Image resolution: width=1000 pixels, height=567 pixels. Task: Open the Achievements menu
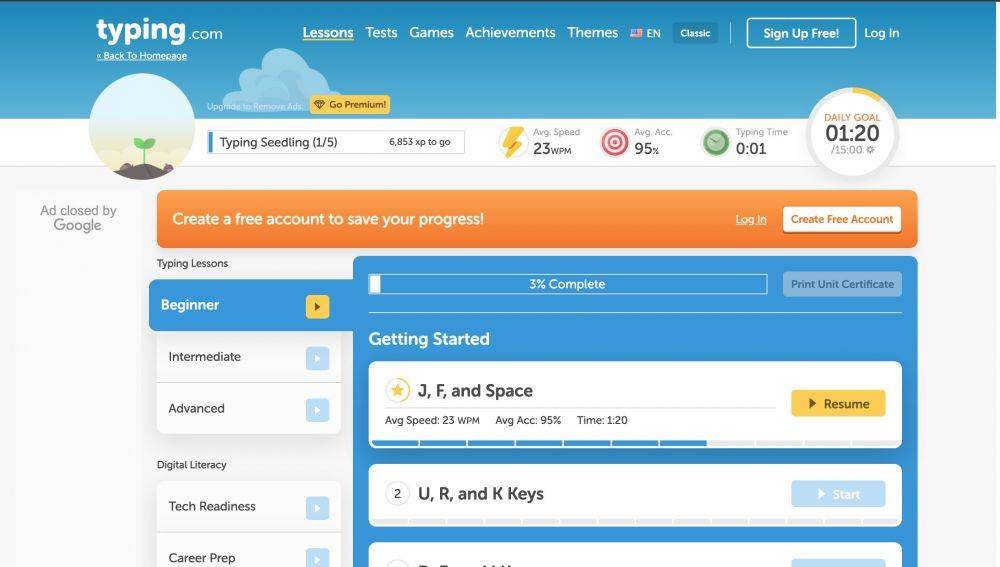pyautogui.click(x=510, y=33)
